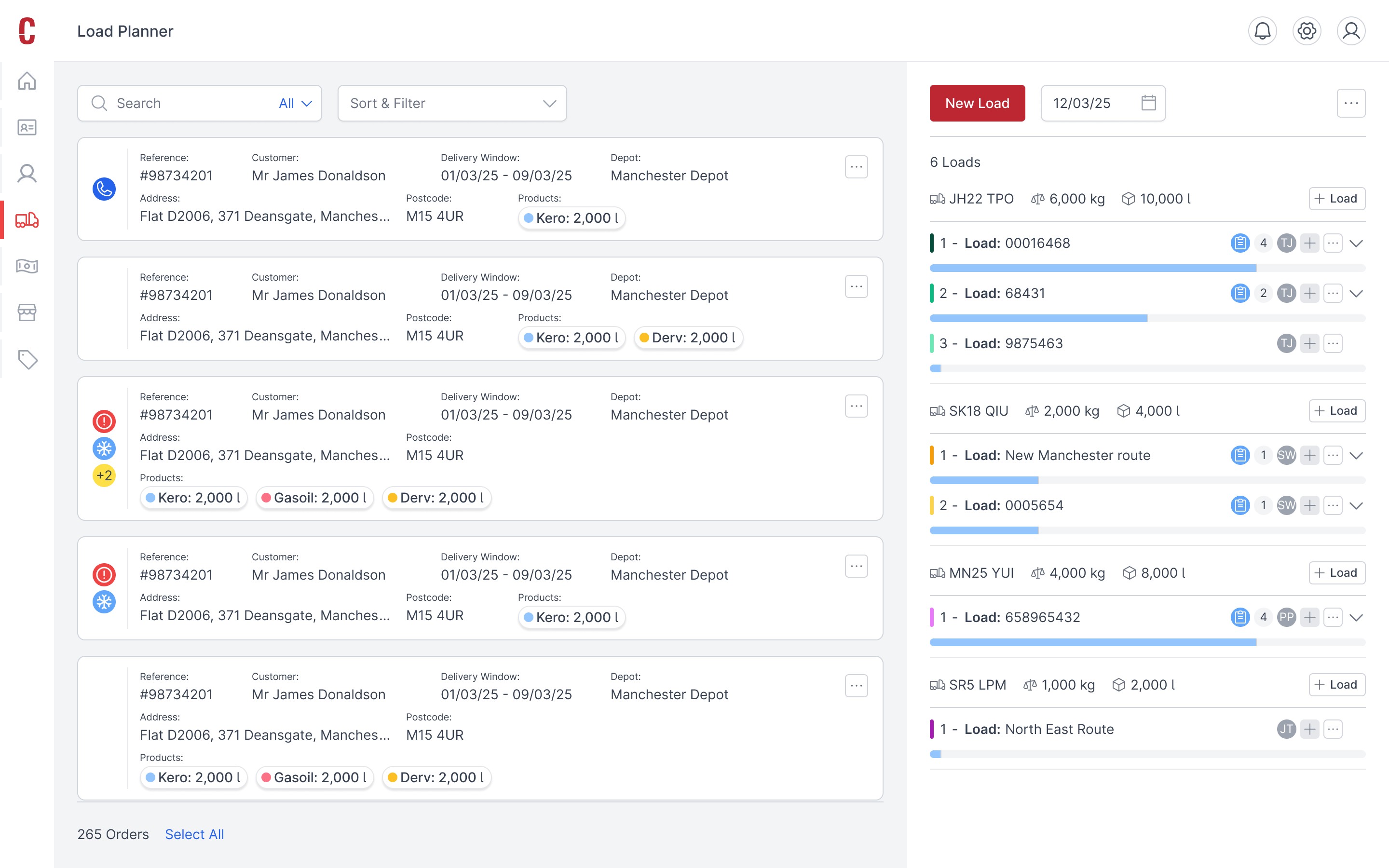This screenshot has height=868, width=1389.
Task: Click the Kero: 2,000 l chip on first order
Action: [x=571, y=218]
